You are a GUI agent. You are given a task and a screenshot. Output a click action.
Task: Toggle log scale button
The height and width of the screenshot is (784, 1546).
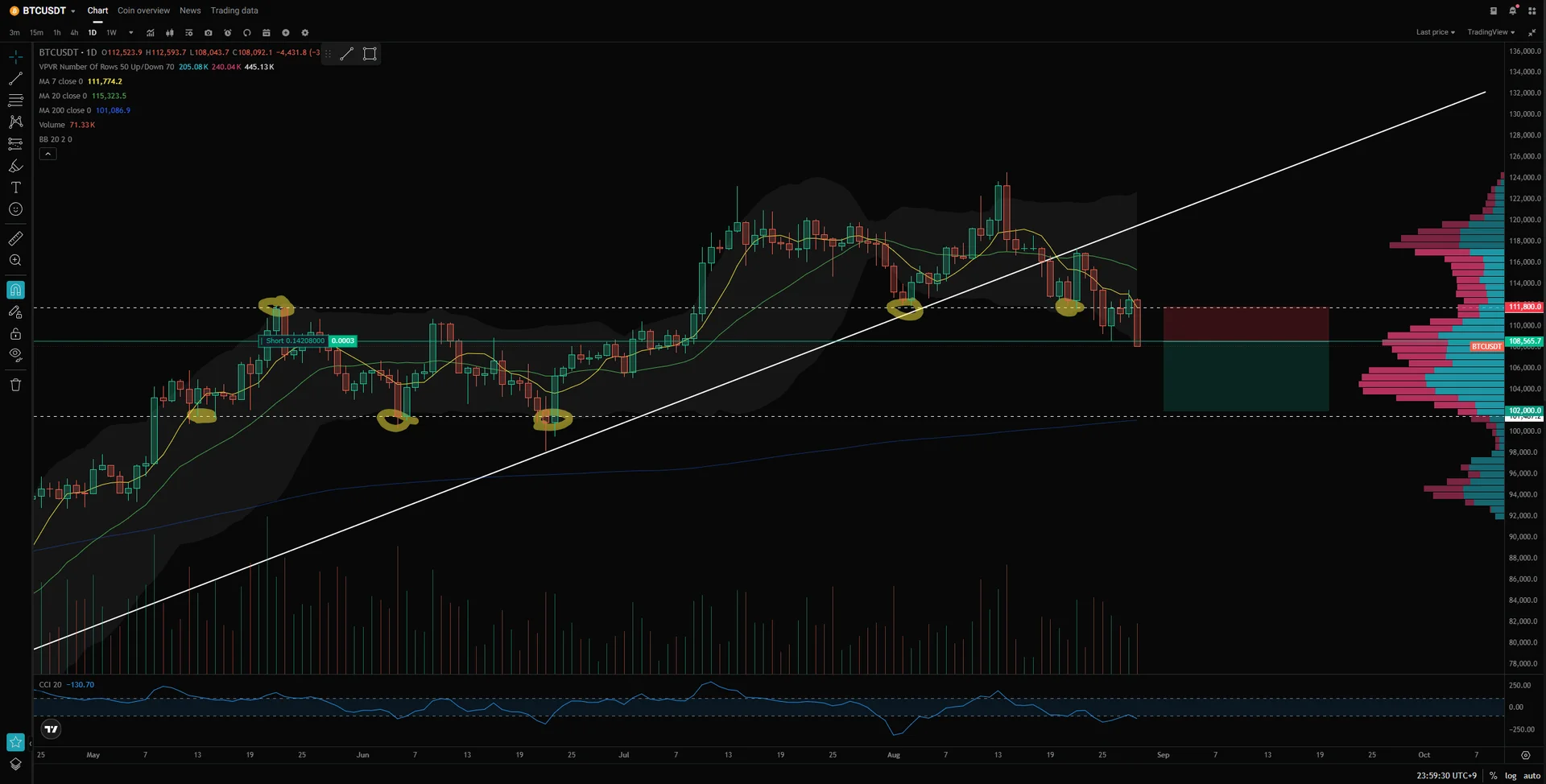[1511, 776]
